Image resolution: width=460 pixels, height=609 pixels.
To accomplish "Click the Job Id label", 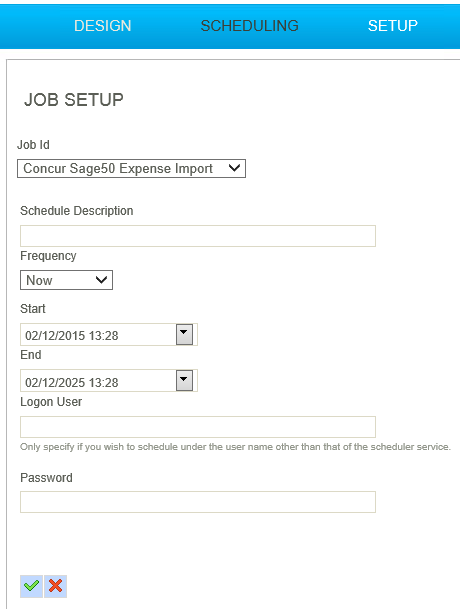I will [33, 145].
